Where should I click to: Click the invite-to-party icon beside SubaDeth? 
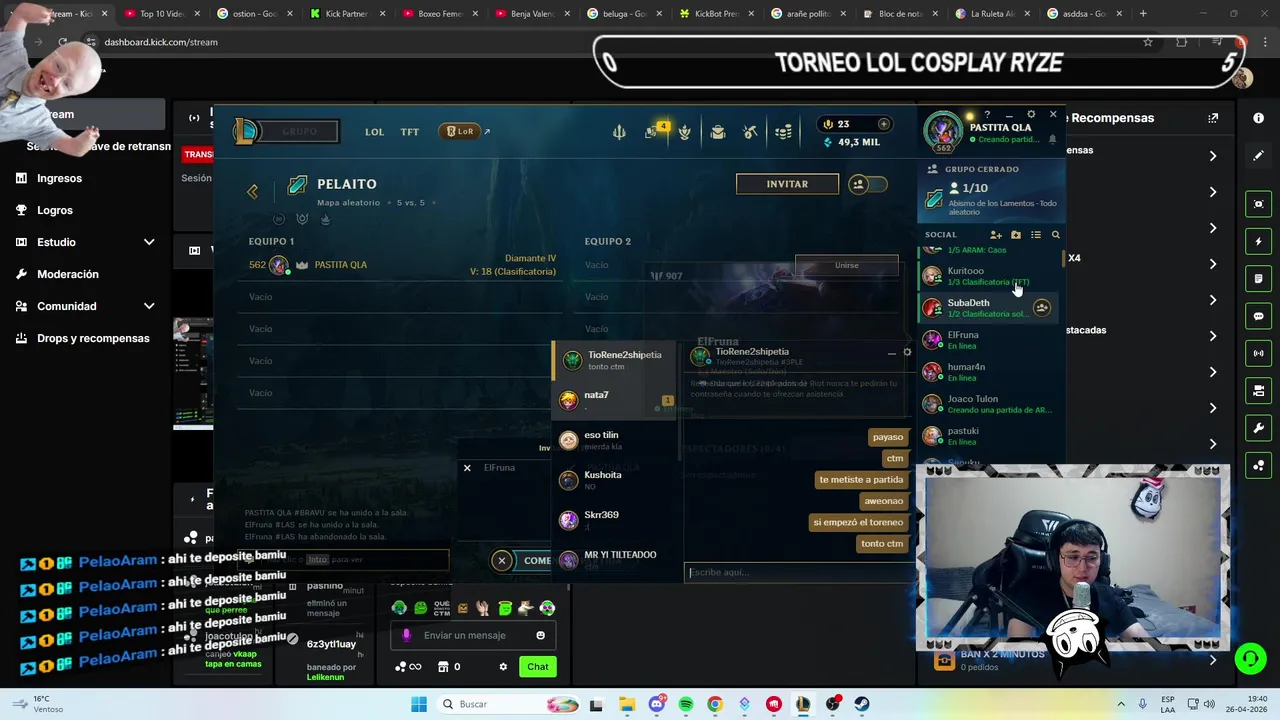tap(1041, 308)
